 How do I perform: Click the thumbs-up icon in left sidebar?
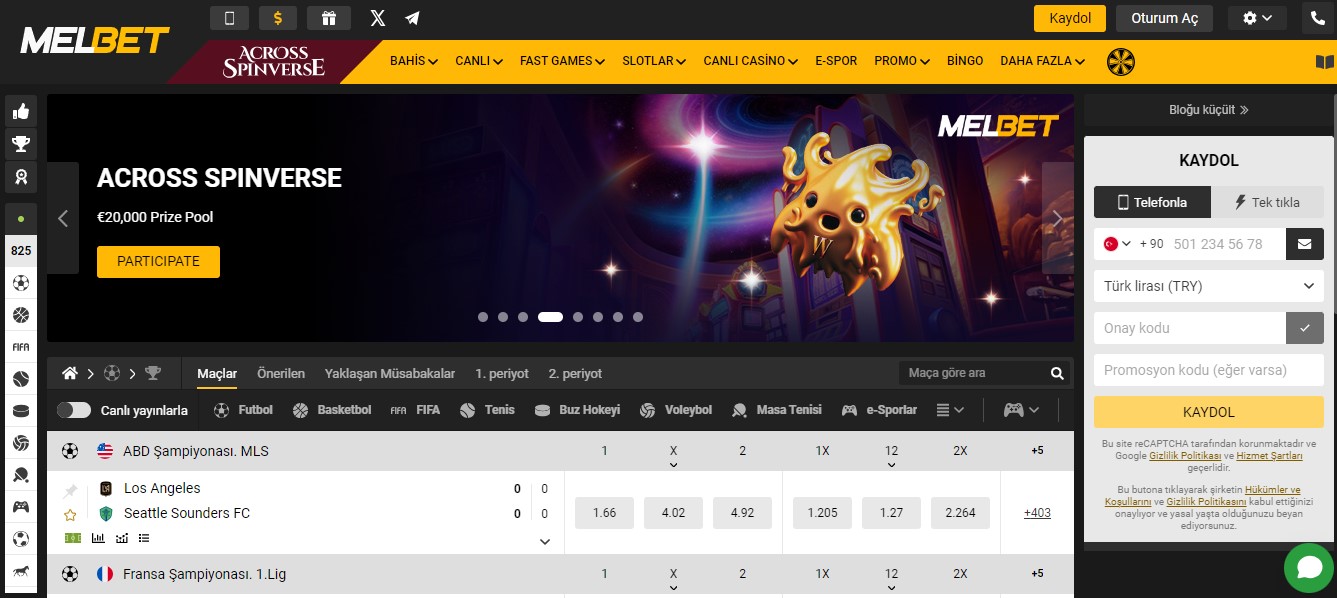(21, 111)
